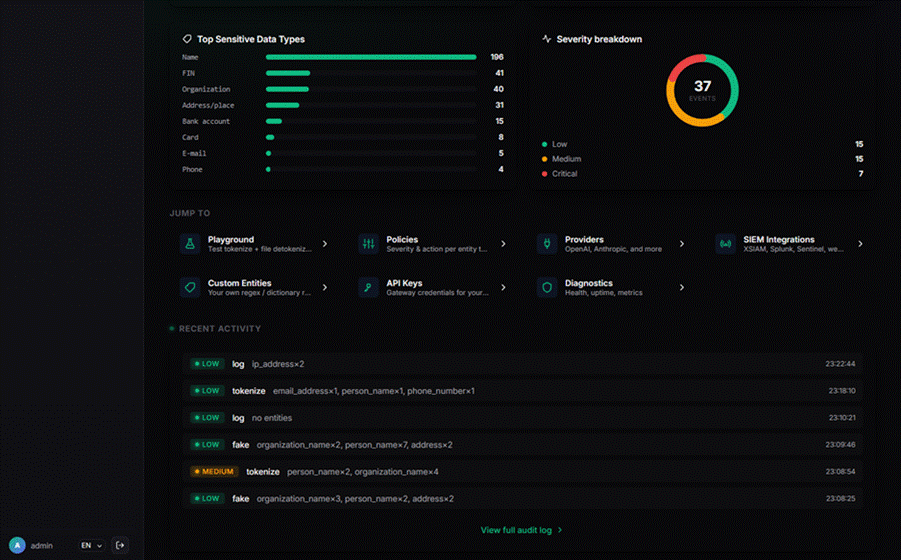Select the log ip_address×2 activity row
The height and width of the screenshot is (560, 901).
[x=522, y=364]
